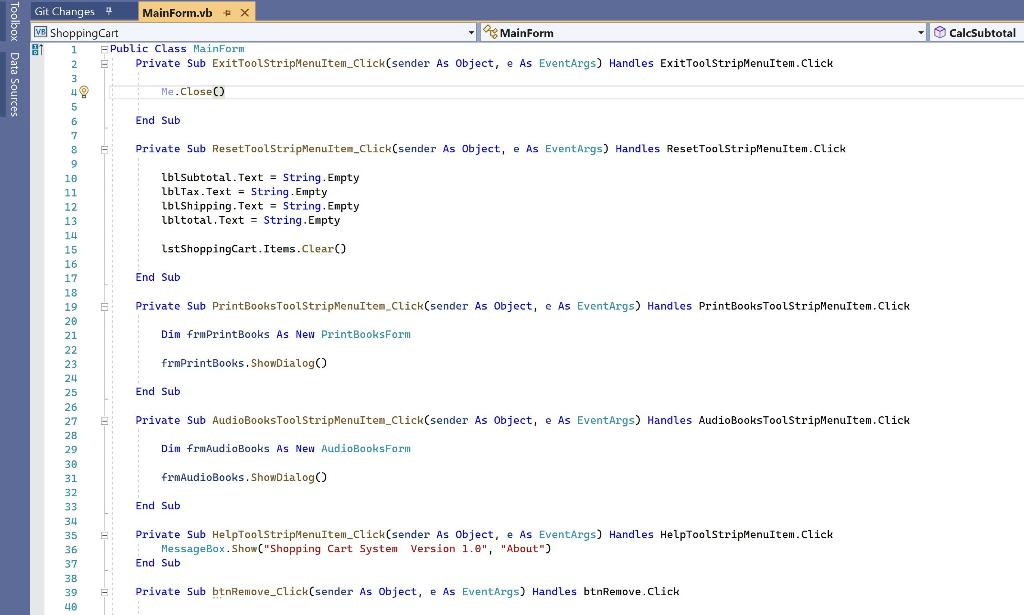Click the lightbulb quick actions icon
Viewport: 1024px width, 615px height.
[x=84, y=92]
